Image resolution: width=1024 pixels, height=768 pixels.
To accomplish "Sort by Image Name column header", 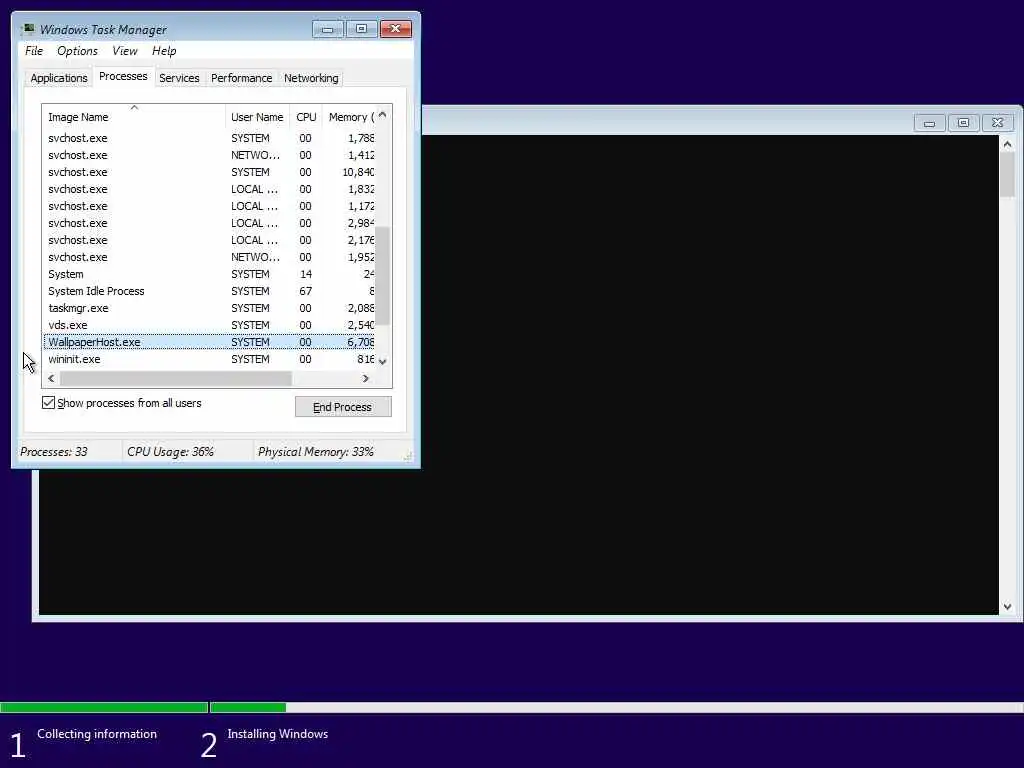I will coord(134,117).
